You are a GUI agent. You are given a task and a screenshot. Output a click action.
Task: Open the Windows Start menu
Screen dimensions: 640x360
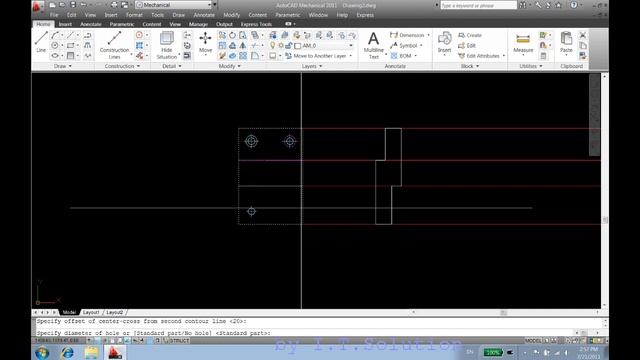coord(42,352)
